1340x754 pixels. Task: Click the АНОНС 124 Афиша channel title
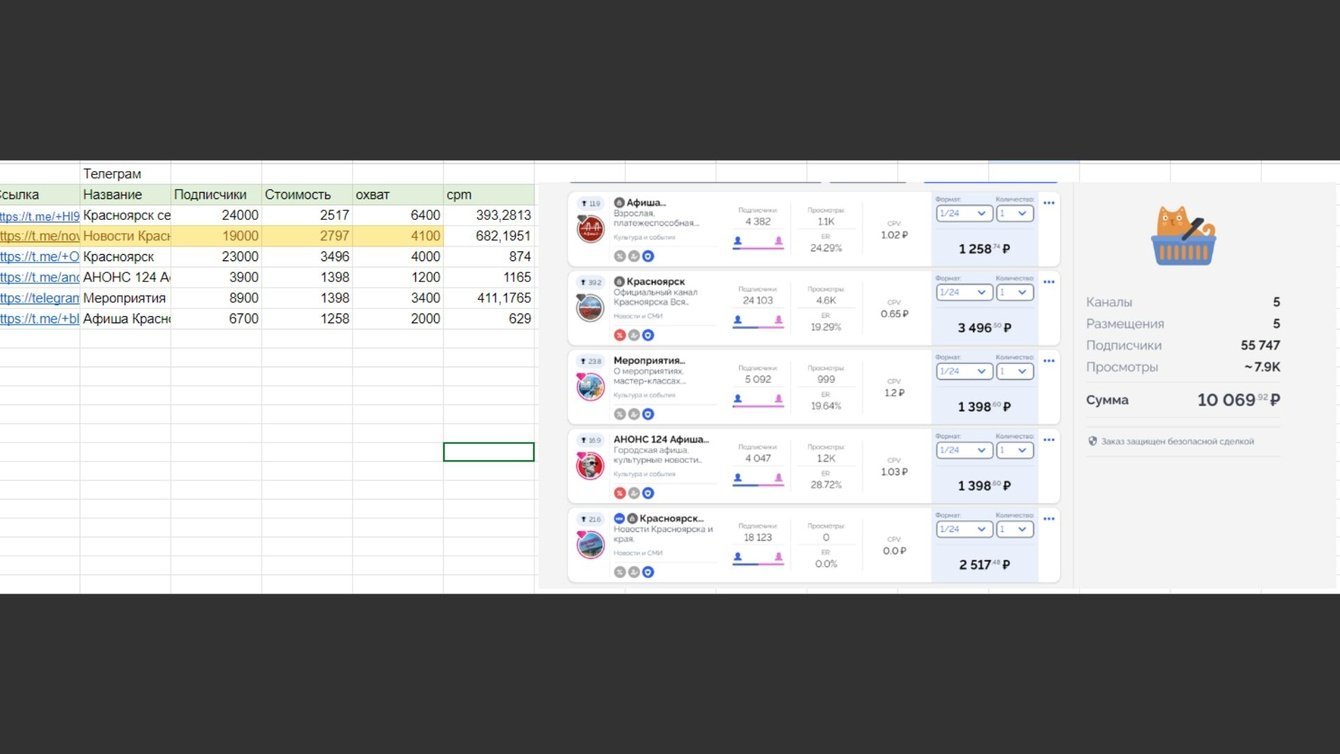661,439
